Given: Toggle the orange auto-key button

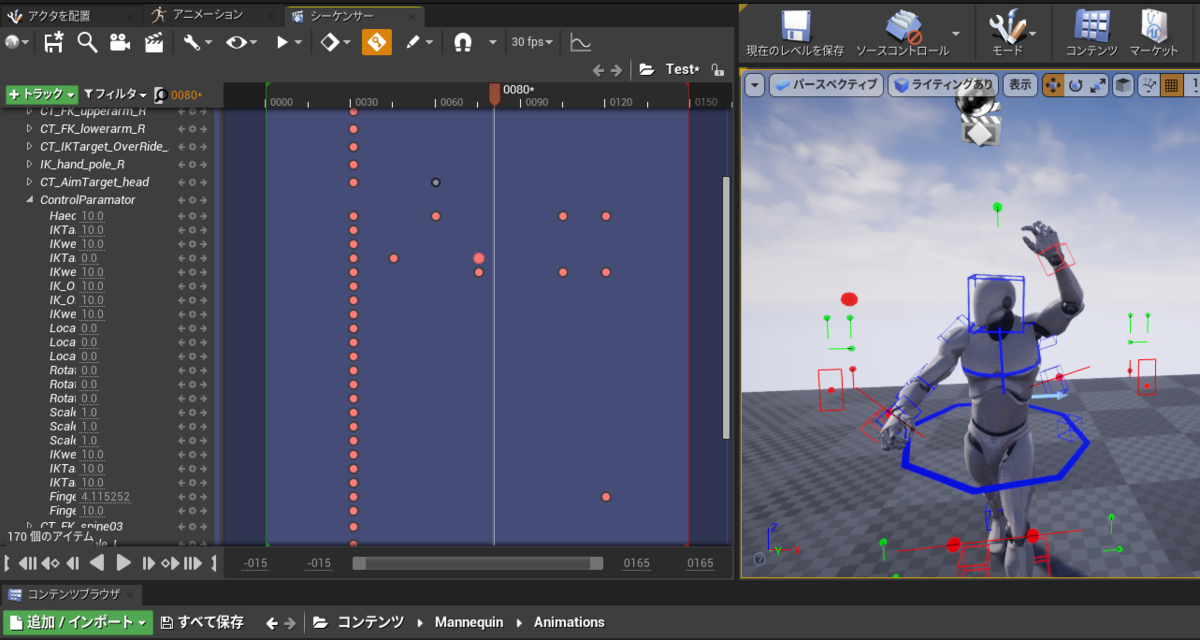Looking at the screenshot, I should [377, 42].
